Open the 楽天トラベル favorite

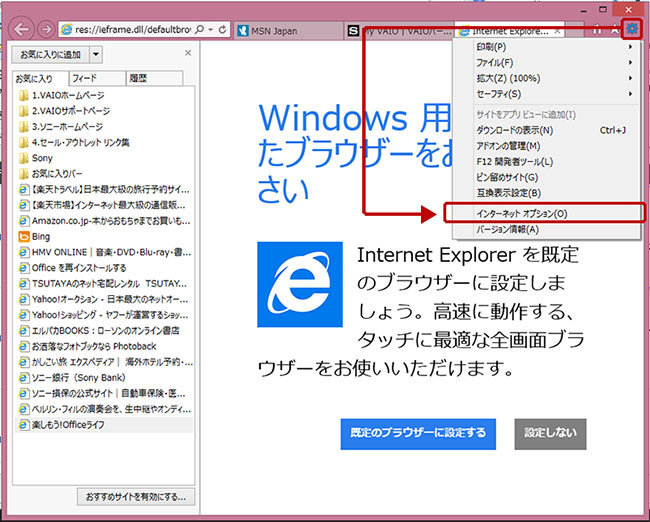coord(104,189)
